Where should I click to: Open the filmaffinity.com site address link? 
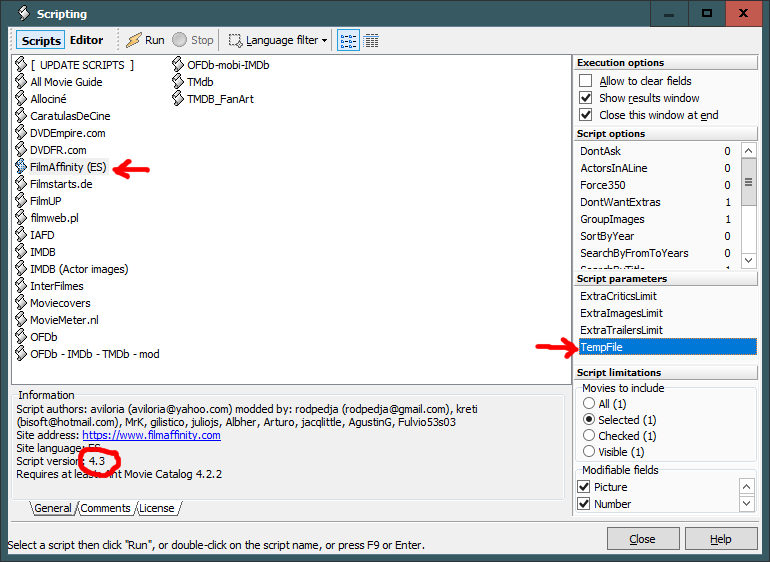151,435
